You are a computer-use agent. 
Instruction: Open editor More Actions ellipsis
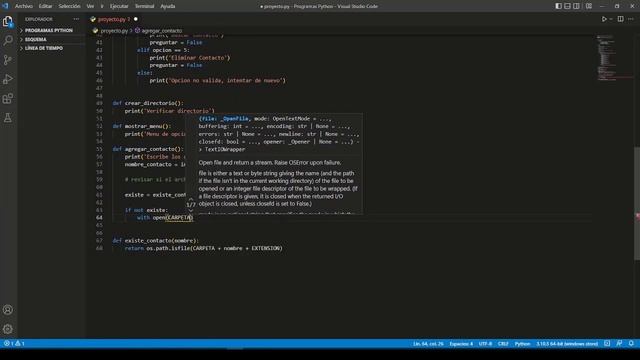631,19
